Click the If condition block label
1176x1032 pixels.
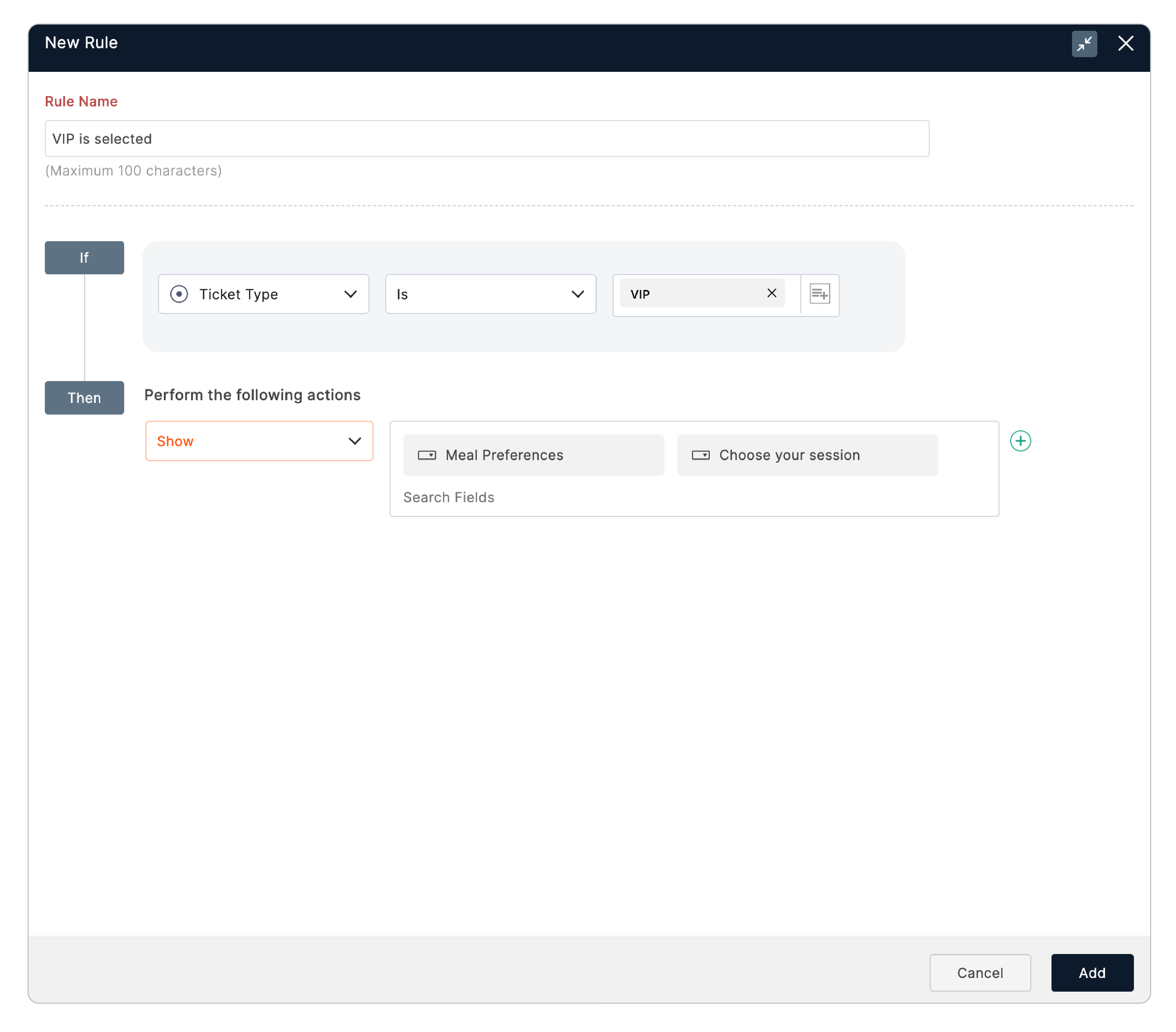(x=84, y=258)
